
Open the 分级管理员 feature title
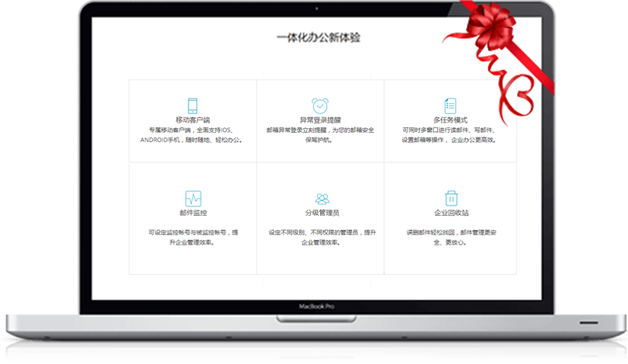coord(322,213)
